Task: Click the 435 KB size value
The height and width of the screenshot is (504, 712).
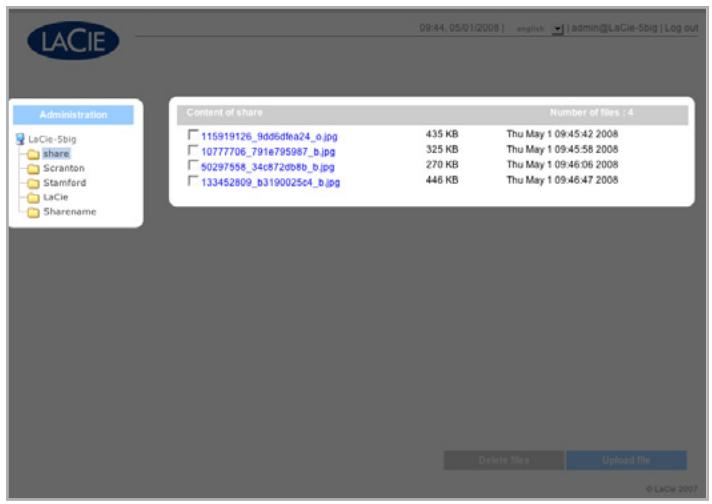Action: pyautogui.click(x=442, y=134)
